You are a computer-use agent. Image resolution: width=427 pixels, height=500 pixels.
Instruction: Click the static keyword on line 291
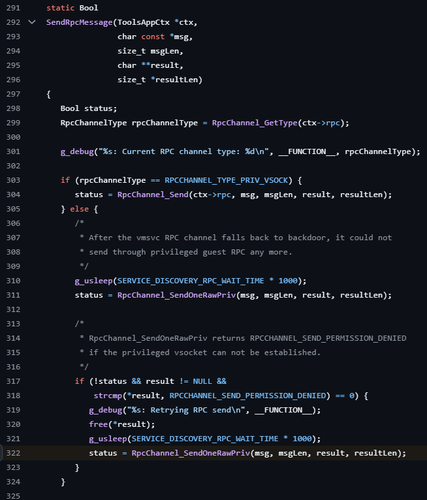60,8
